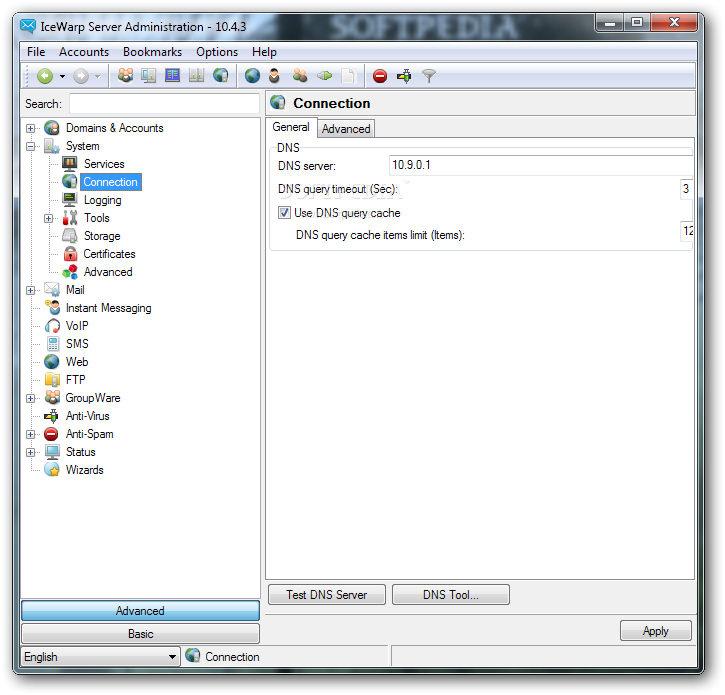Open the File menu
Image resolution: width=725 pixels, height=695 pixels.
point(36,52)
